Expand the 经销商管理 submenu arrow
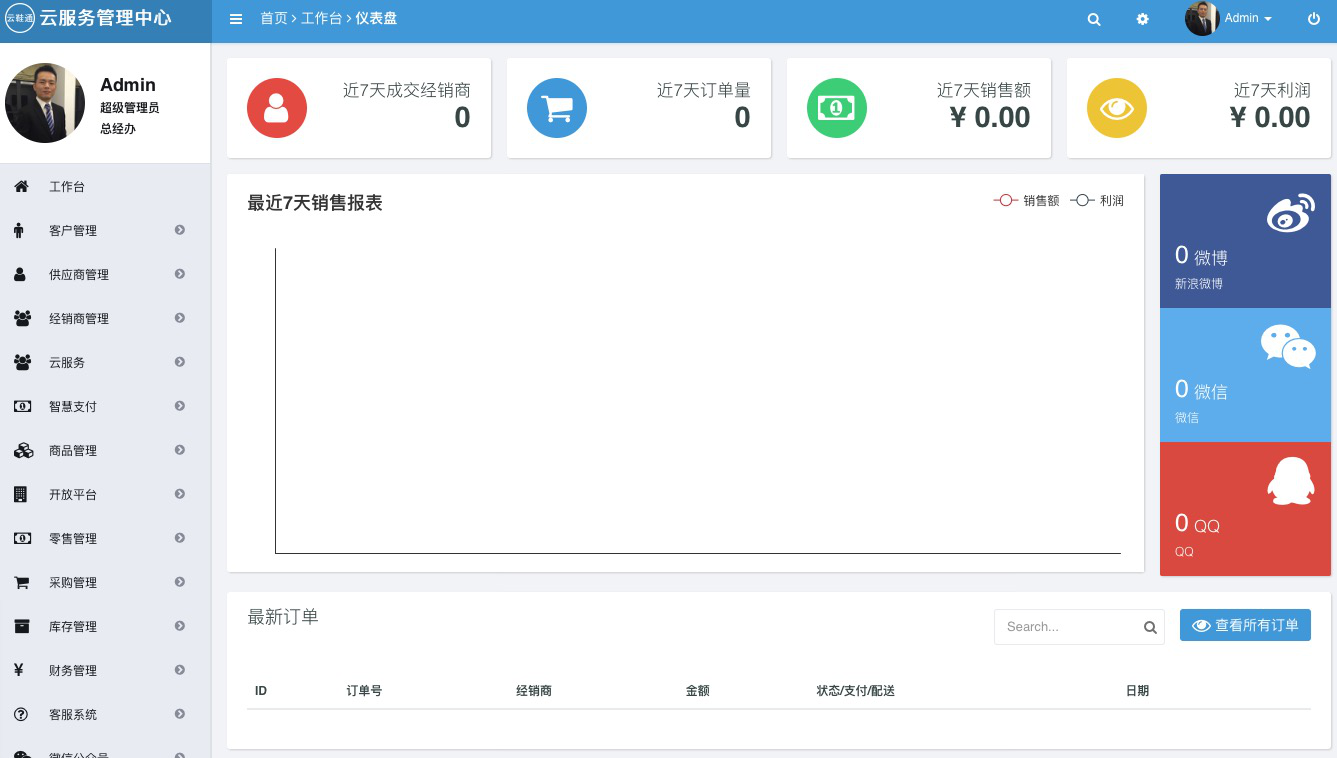This screenshot has height=758, width=1337. pyautogui.click(x=180, y=318)
